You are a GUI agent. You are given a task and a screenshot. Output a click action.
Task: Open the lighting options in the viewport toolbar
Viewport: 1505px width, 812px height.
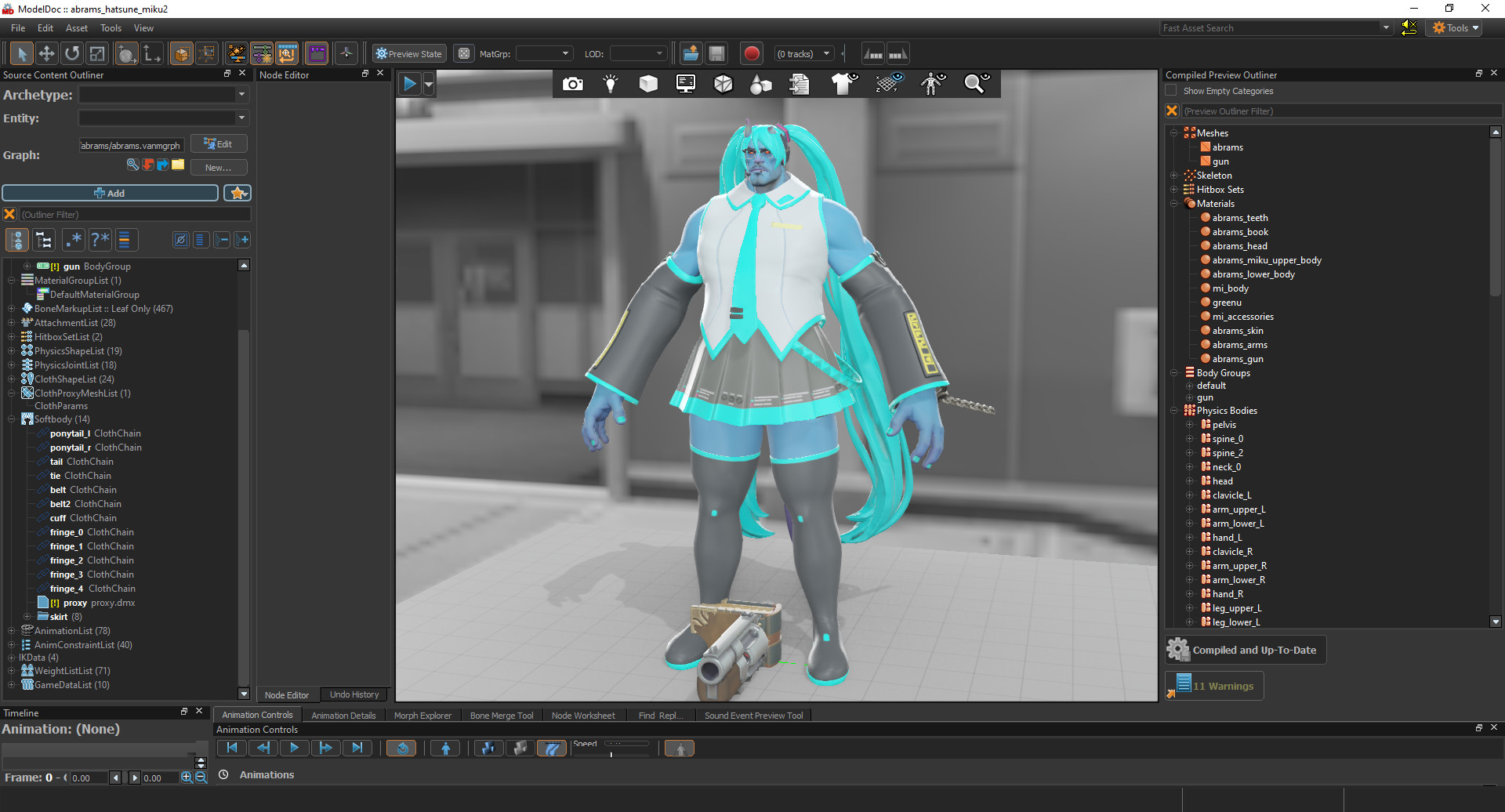pos(610,83)
